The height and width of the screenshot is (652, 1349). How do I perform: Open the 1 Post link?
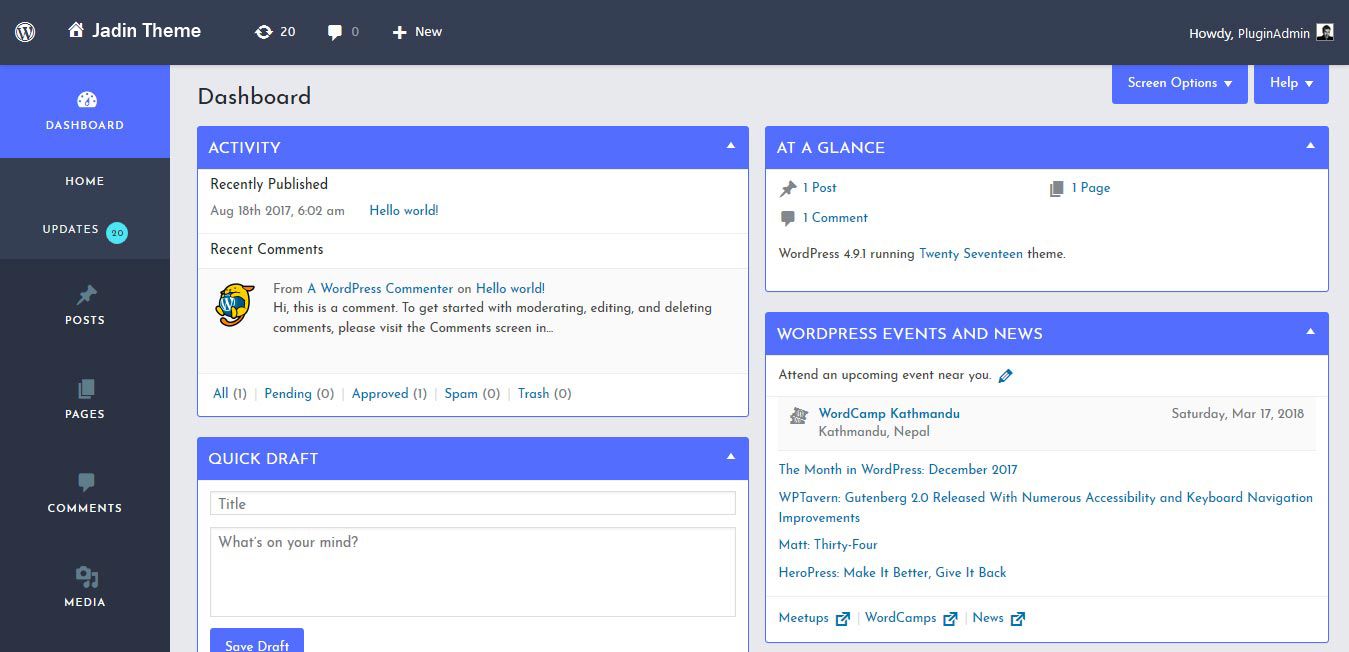point(820,188)
